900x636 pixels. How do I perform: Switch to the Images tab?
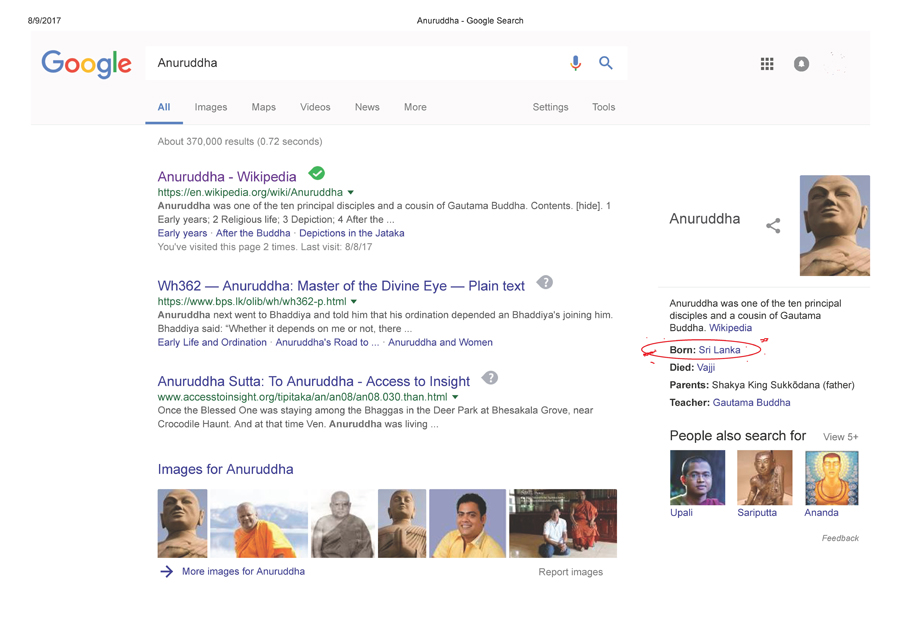click(x=211, y=107)
